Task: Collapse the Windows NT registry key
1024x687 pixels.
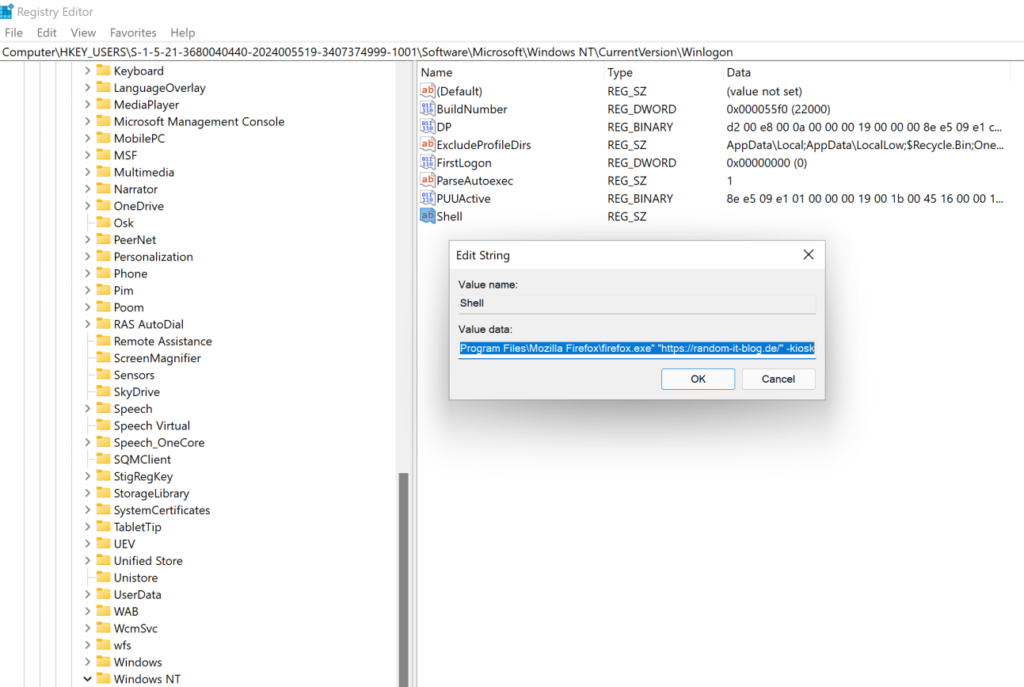Action: [x=88, y=679]
